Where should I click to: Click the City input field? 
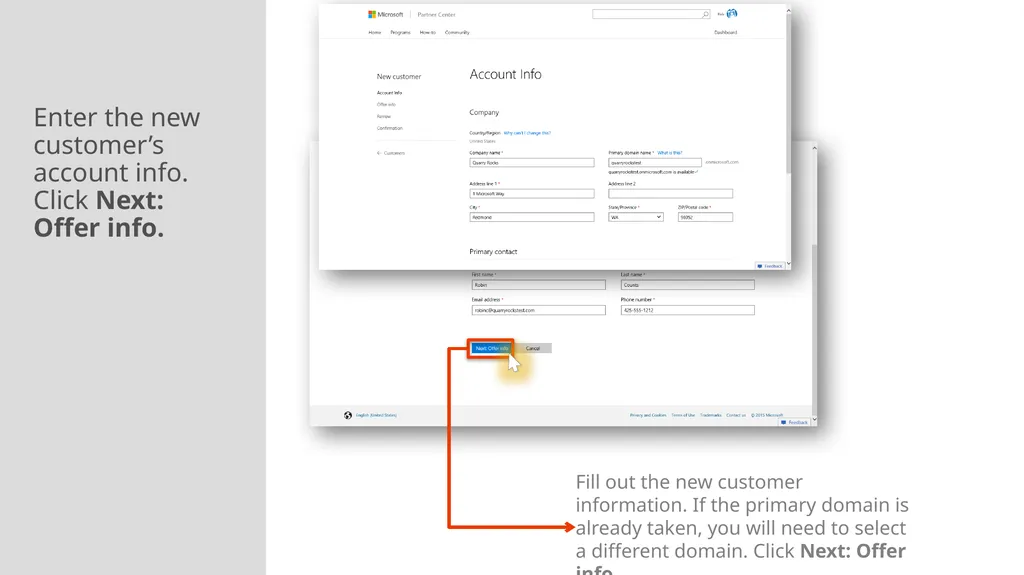(532, 217)
